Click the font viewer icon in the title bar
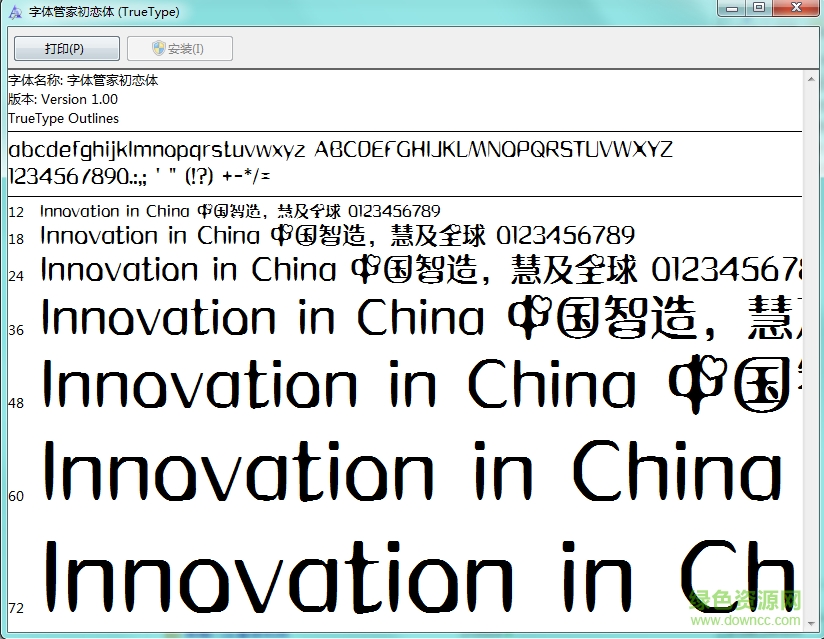 click(14, 11)
